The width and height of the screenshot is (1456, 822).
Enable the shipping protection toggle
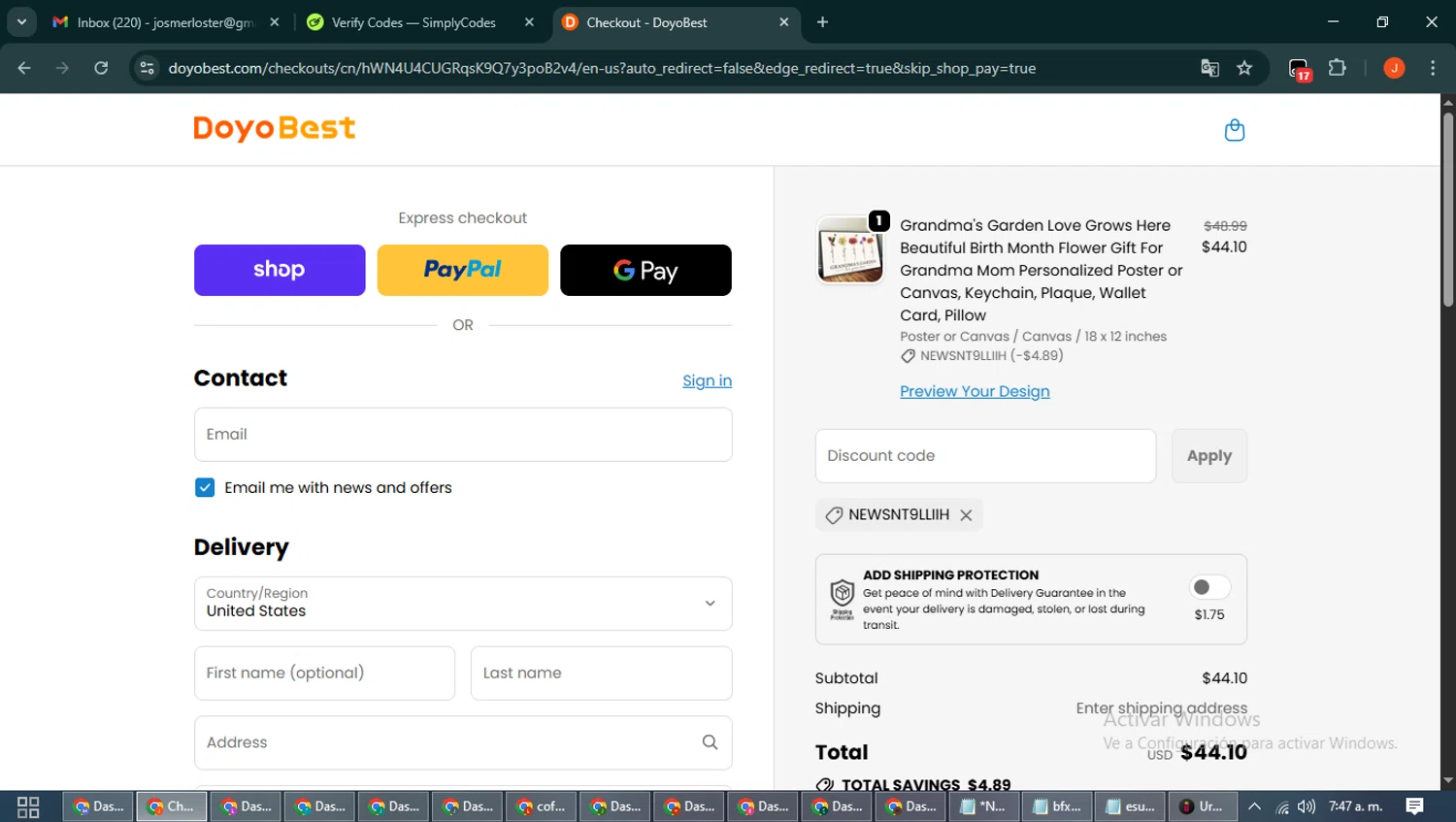[x=1209, y=587]
